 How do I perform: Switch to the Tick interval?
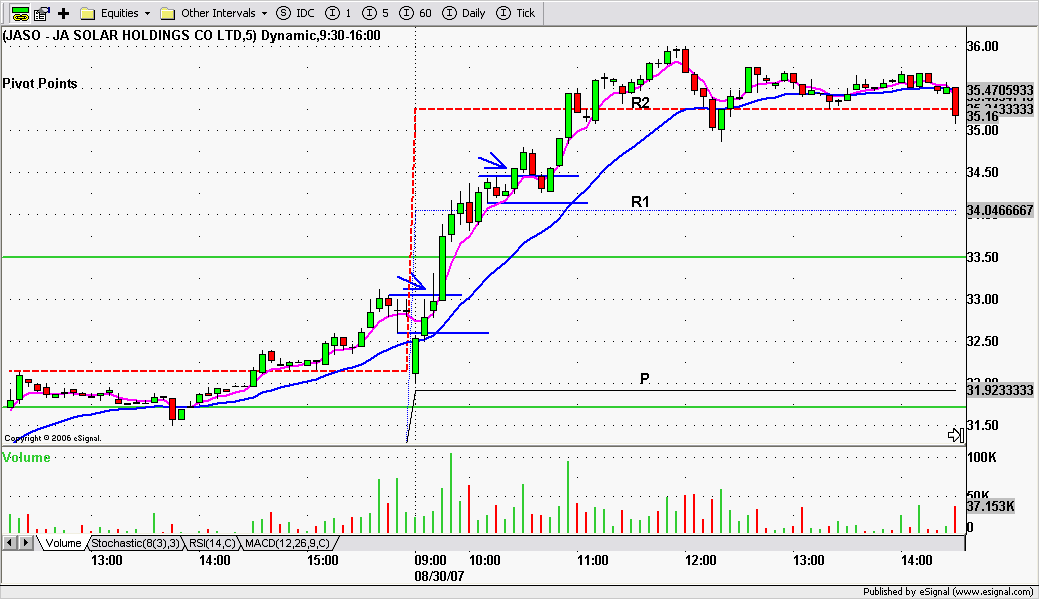[516, 13]
